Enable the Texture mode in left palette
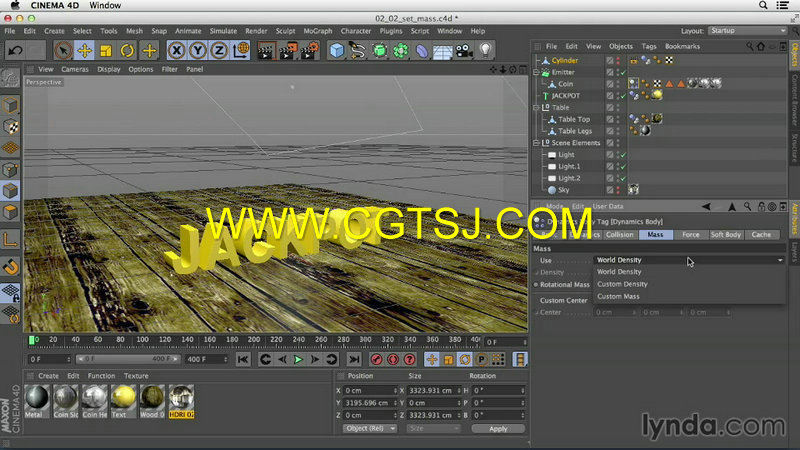 point(10,127)
